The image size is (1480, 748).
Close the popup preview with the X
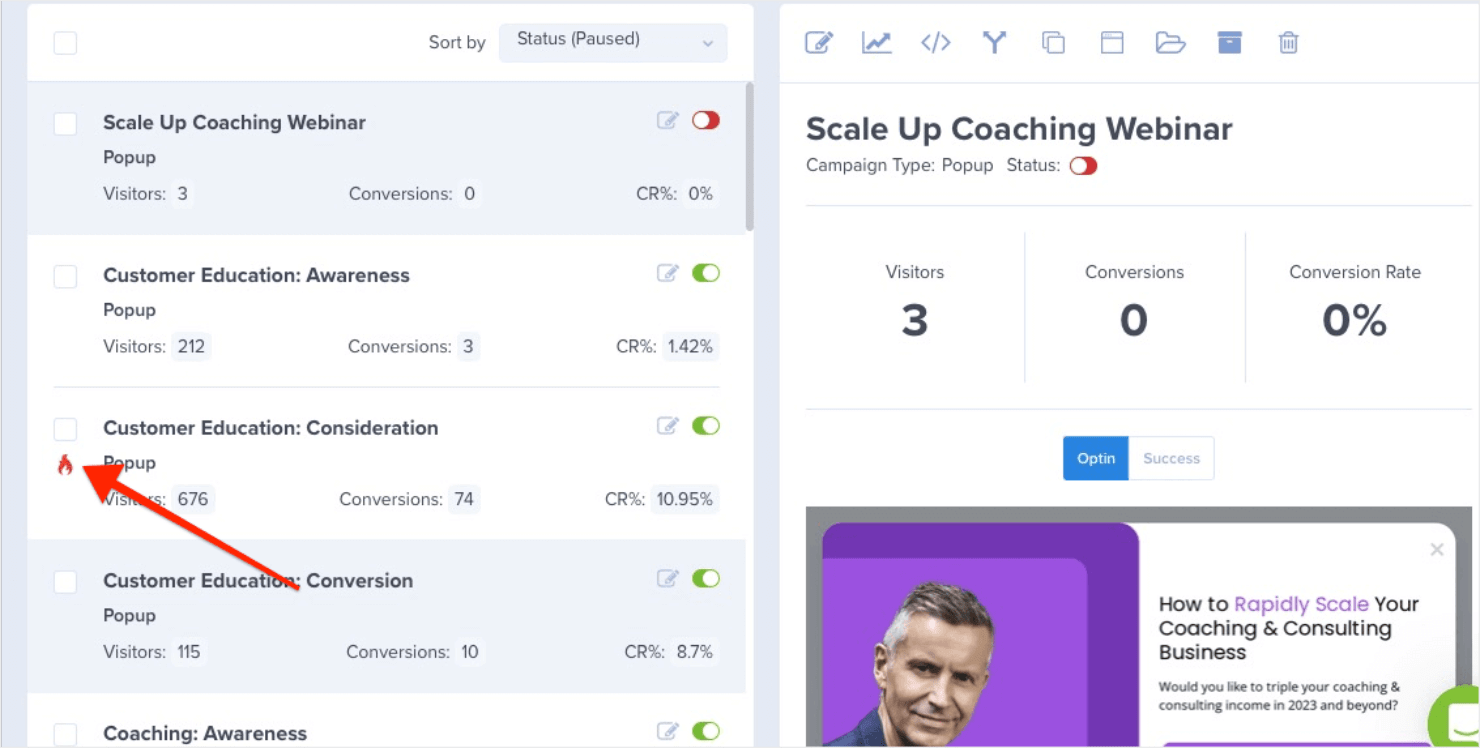[1437, 549]
